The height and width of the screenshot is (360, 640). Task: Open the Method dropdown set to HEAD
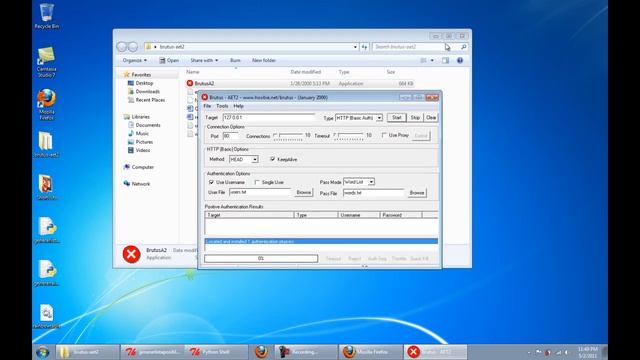tap(255, 159)
